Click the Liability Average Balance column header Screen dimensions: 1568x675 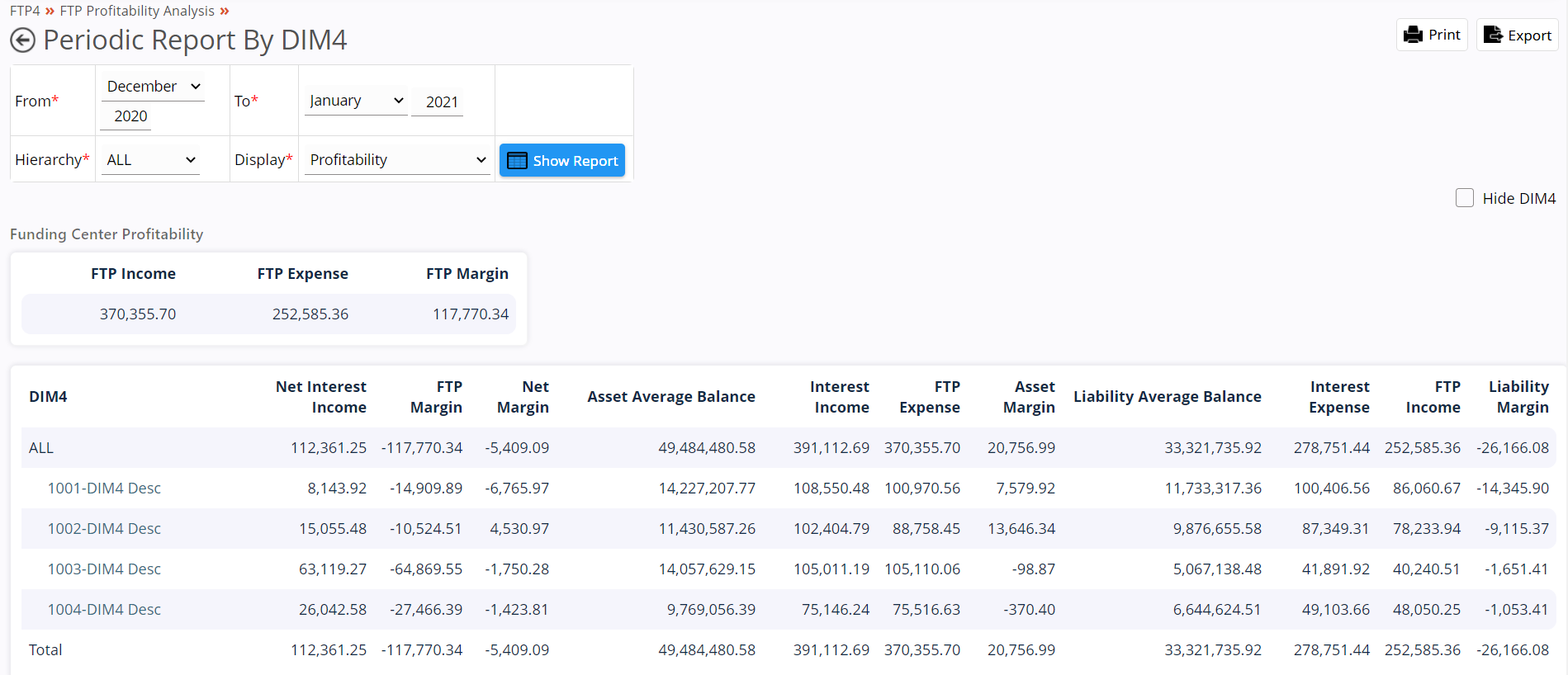pos(1168,397)
